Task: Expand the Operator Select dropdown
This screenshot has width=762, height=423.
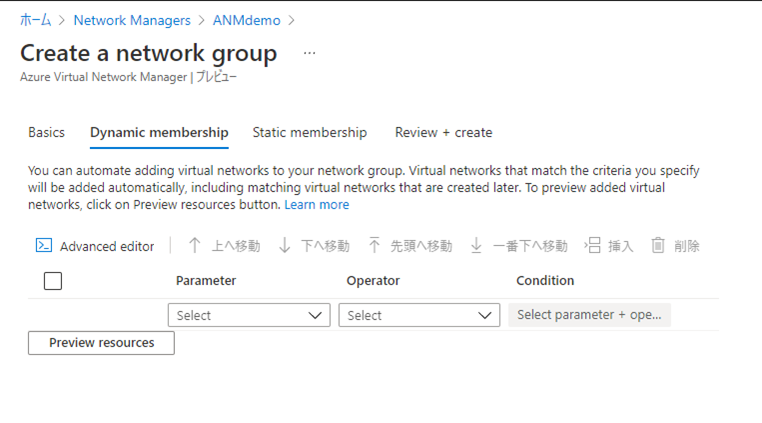Action: pyautogui.click(x=419, y=315)
